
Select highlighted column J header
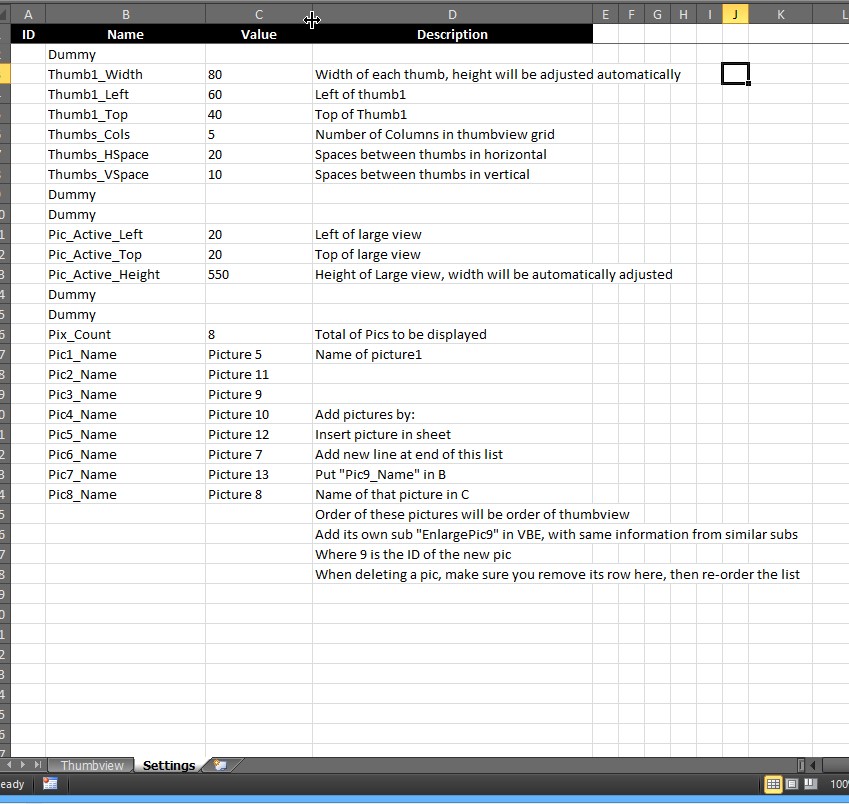tap(735, 15)
